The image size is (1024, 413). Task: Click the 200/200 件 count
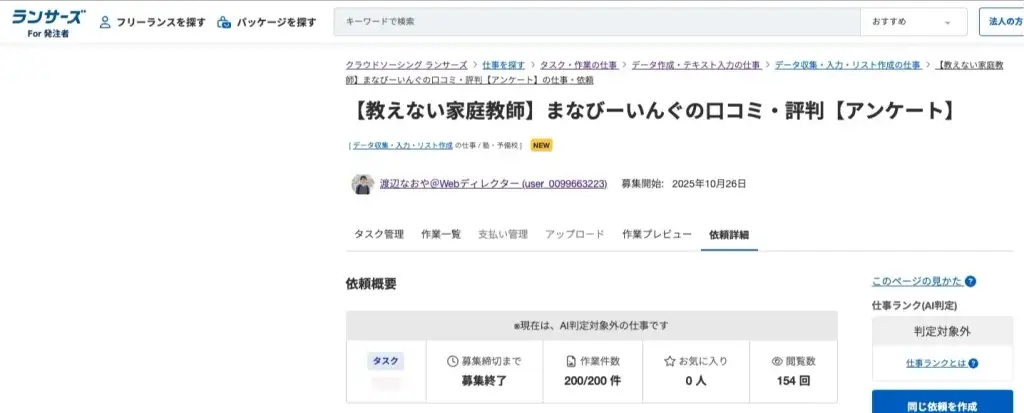[592, 380]
